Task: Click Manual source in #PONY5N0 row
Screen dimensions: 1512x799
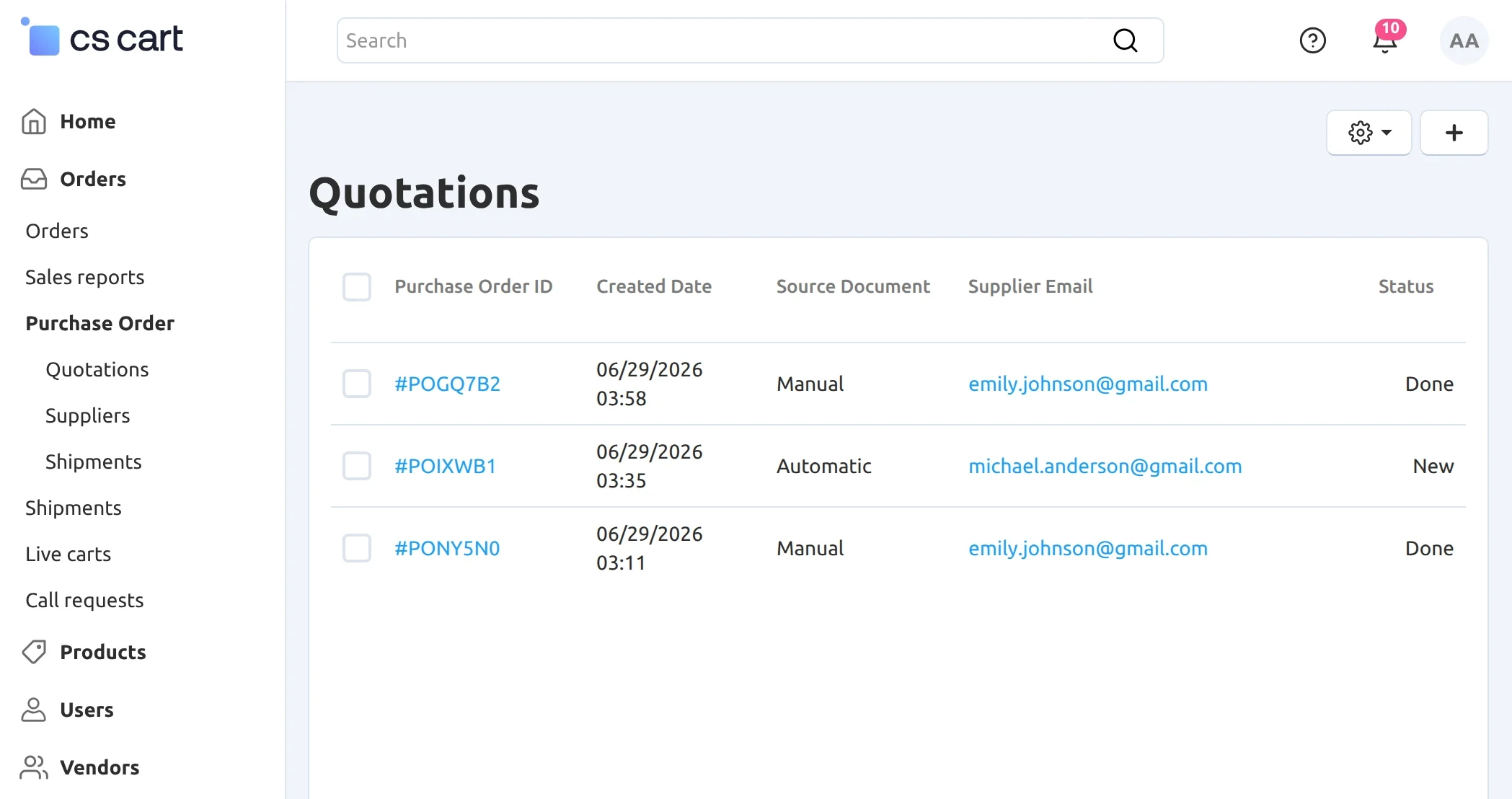Action: point(810,548)
